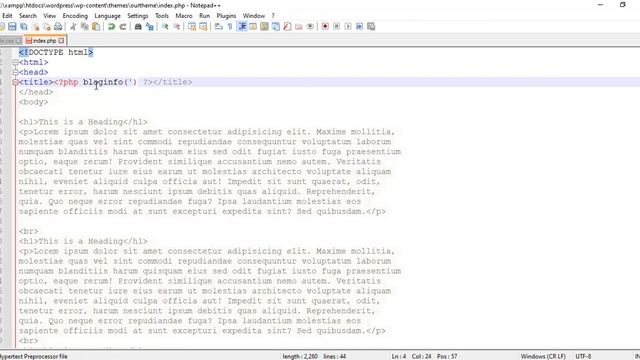Open the User Defined Language icon
Viewport: 640px width, 360px height.
point(253,27)
